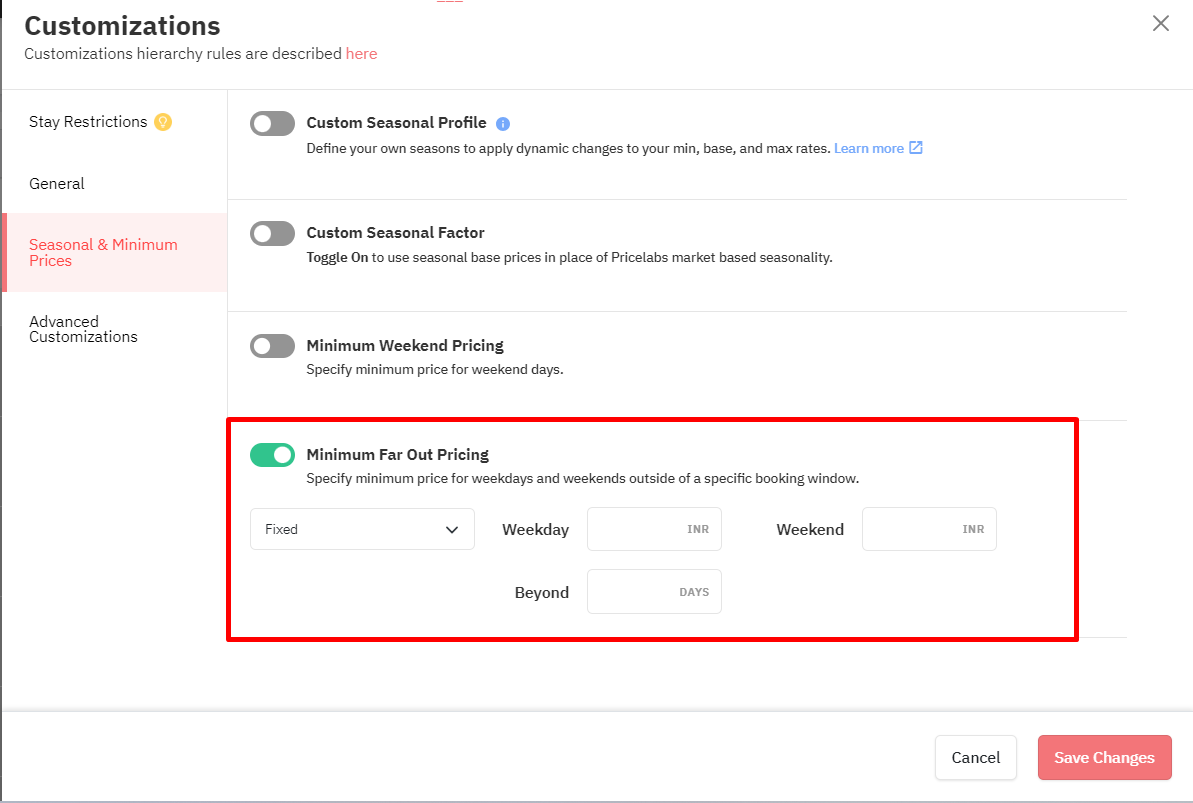Viewport: 1193px width, 803px height.
Task: Select the Seasonal & Minimum Prices tab
Action: tap(116, 253)
